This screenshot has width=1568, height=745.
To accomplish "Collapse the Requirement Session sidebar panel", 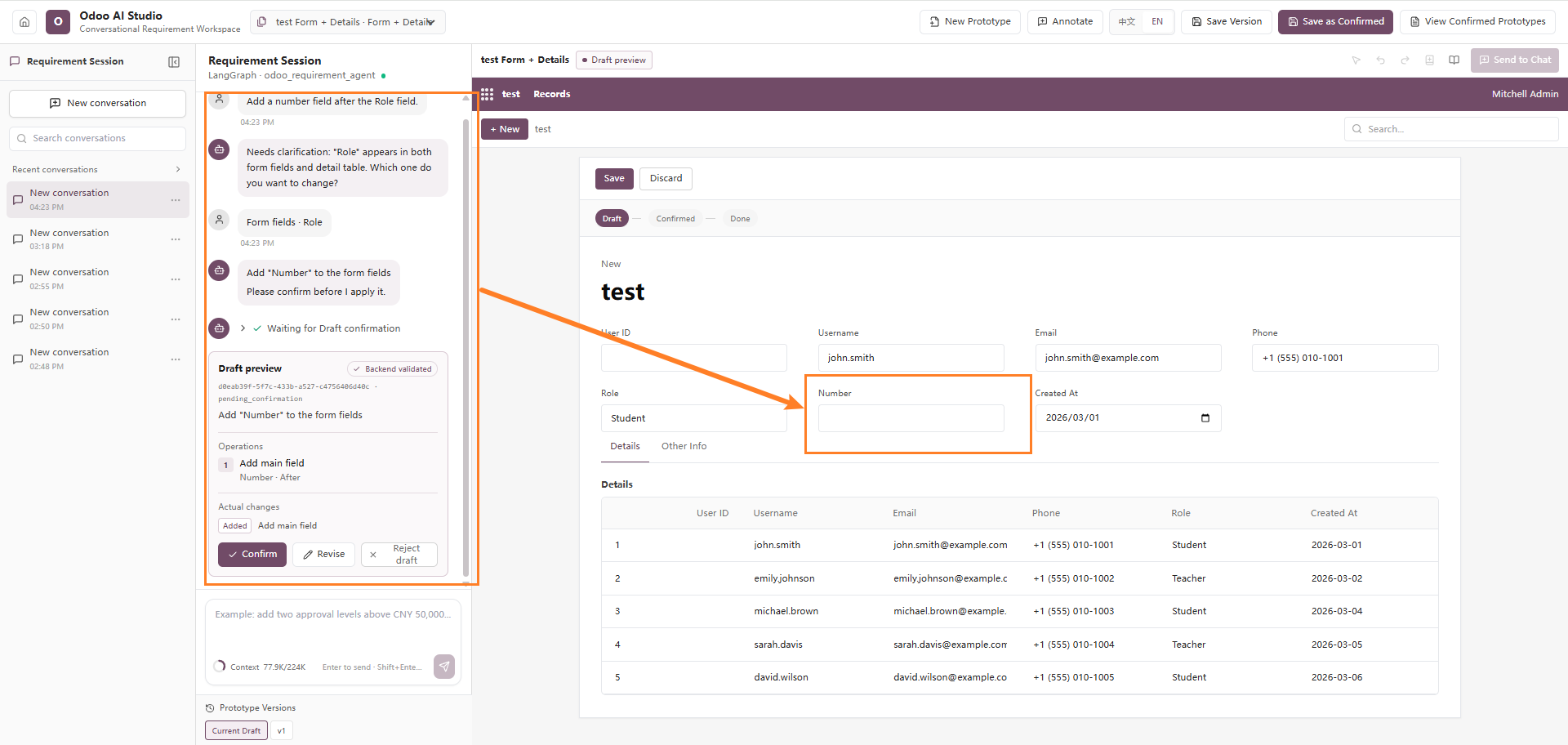I will pos(174,62).
